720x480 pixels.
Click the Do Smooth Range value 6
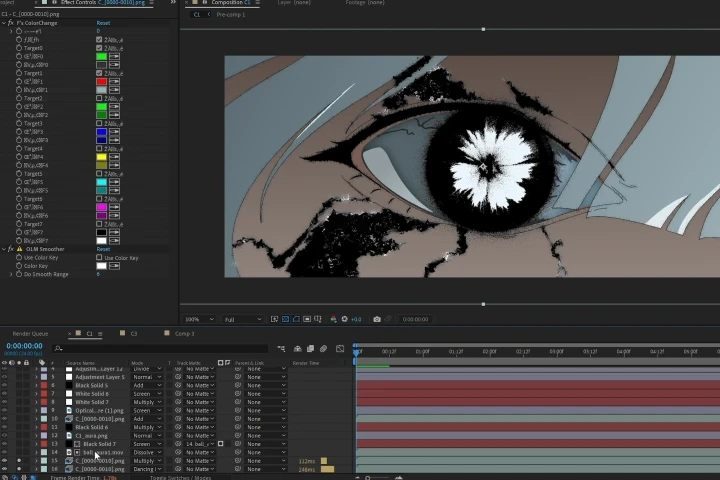pos(98,274)
